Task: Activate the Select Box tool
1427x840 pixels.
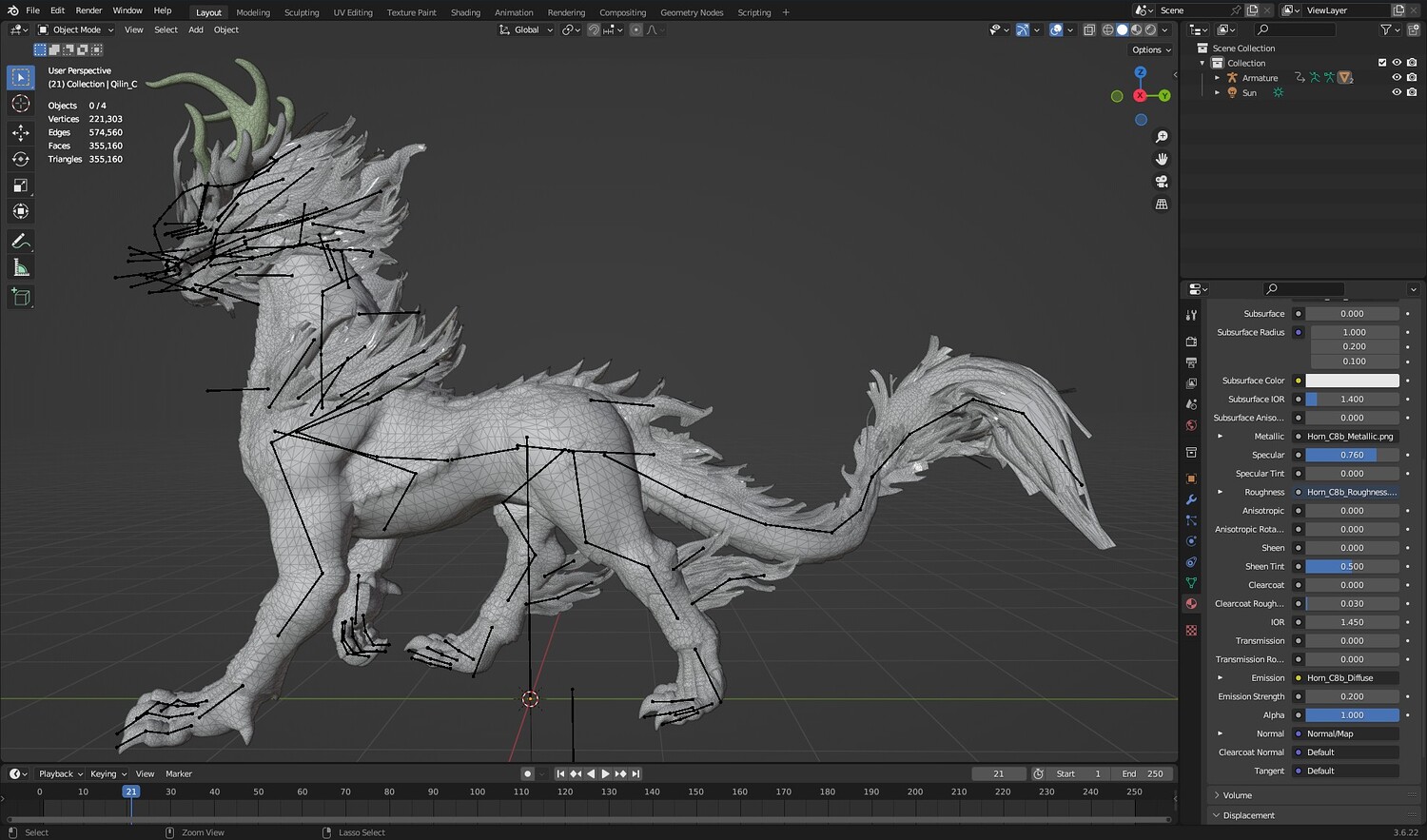Action: 21,77
